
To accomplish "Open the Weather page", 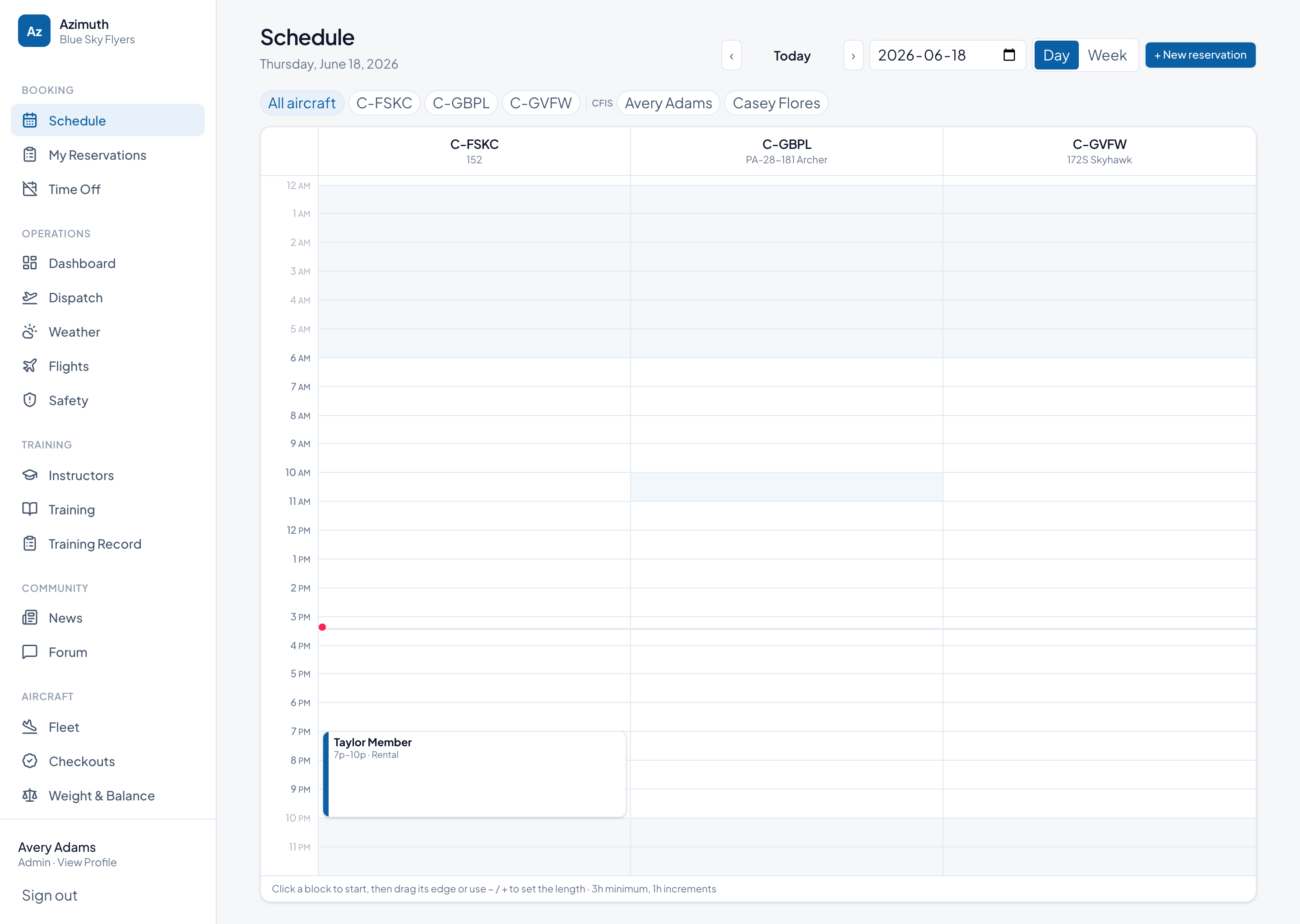I will [x=107, y=332].
